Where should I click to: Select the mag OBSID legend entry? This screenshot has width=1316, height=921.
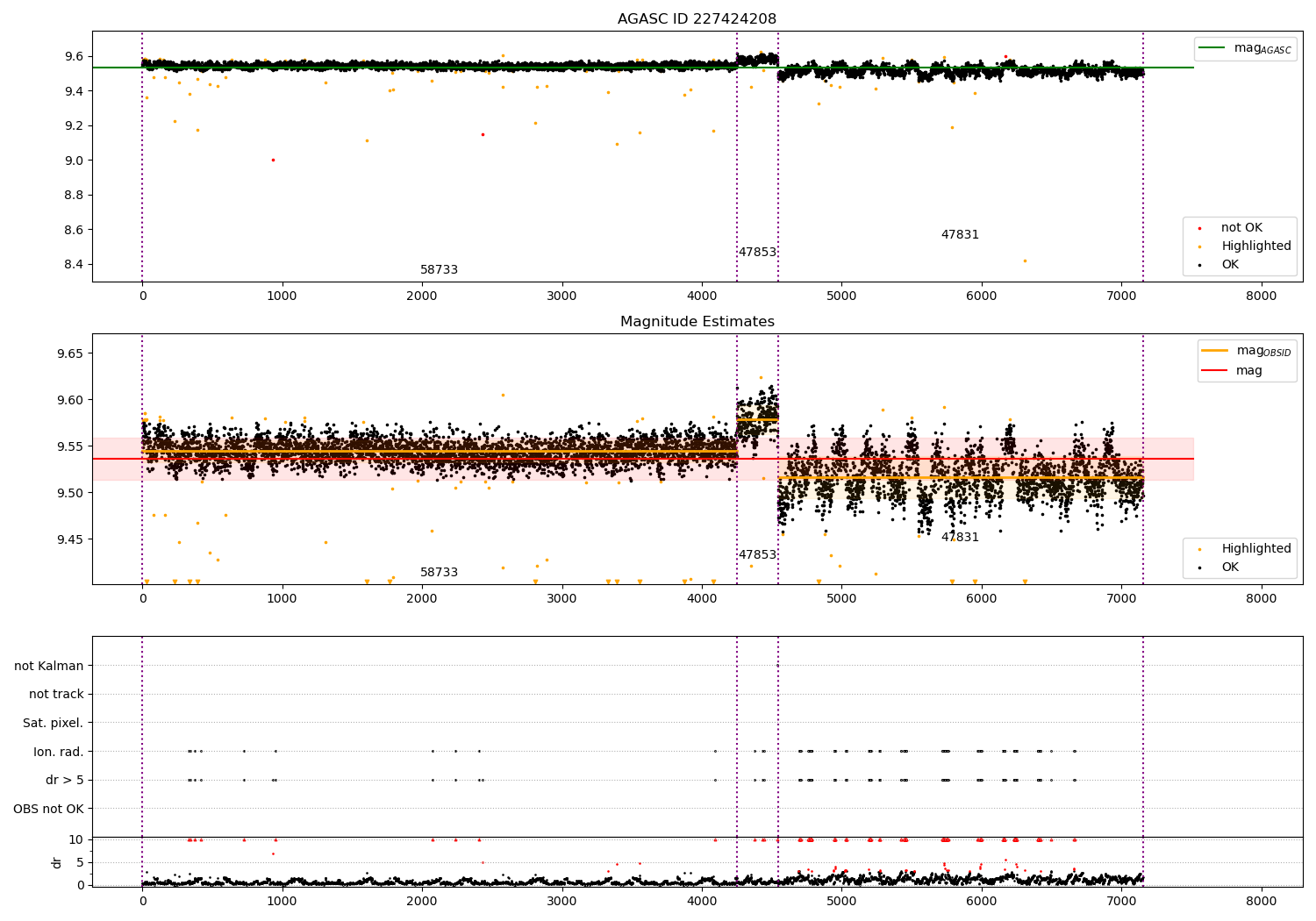tap(1248, 351)
